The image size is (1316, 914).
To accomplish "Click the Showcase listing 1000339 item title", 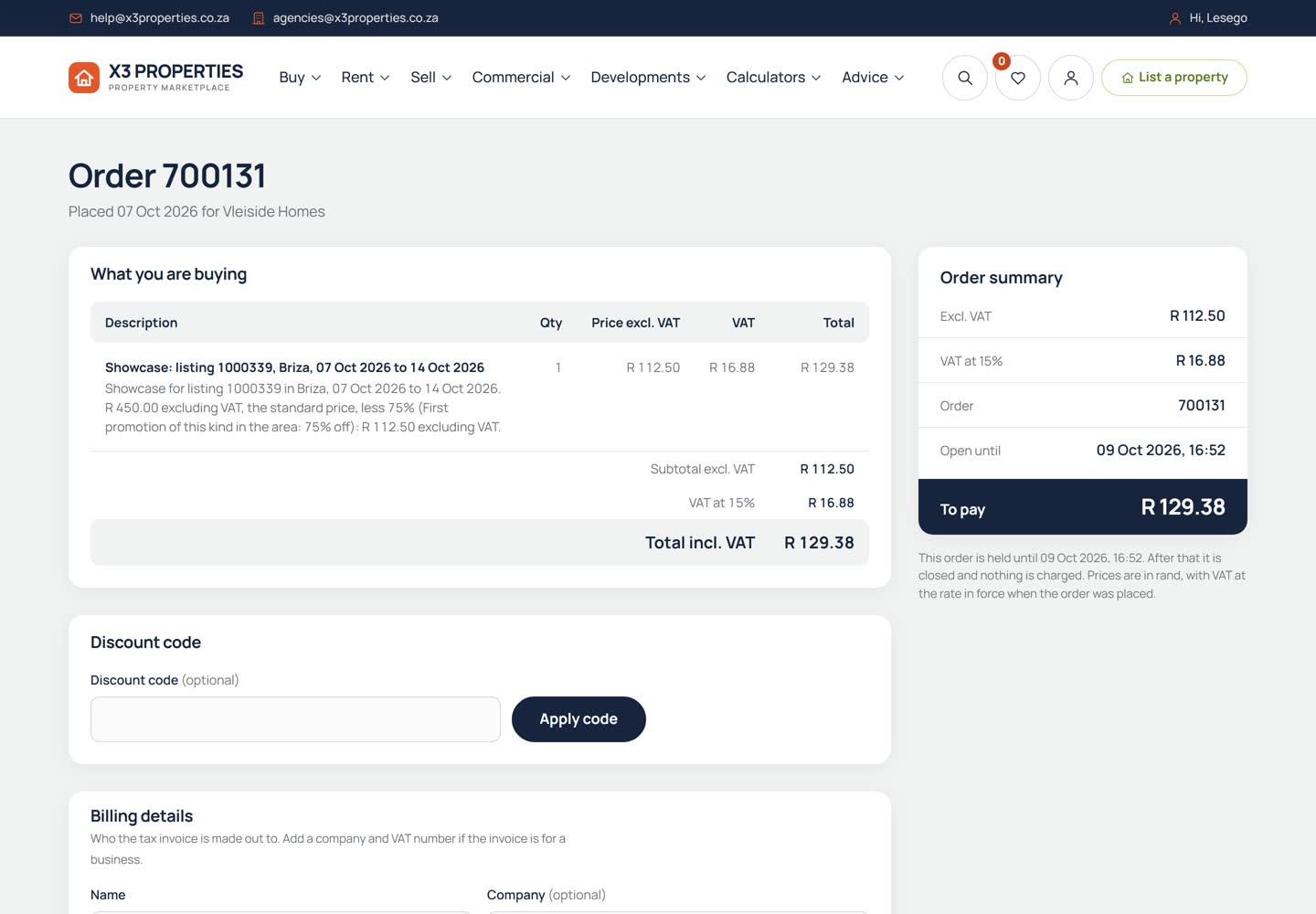I will 294,367.
